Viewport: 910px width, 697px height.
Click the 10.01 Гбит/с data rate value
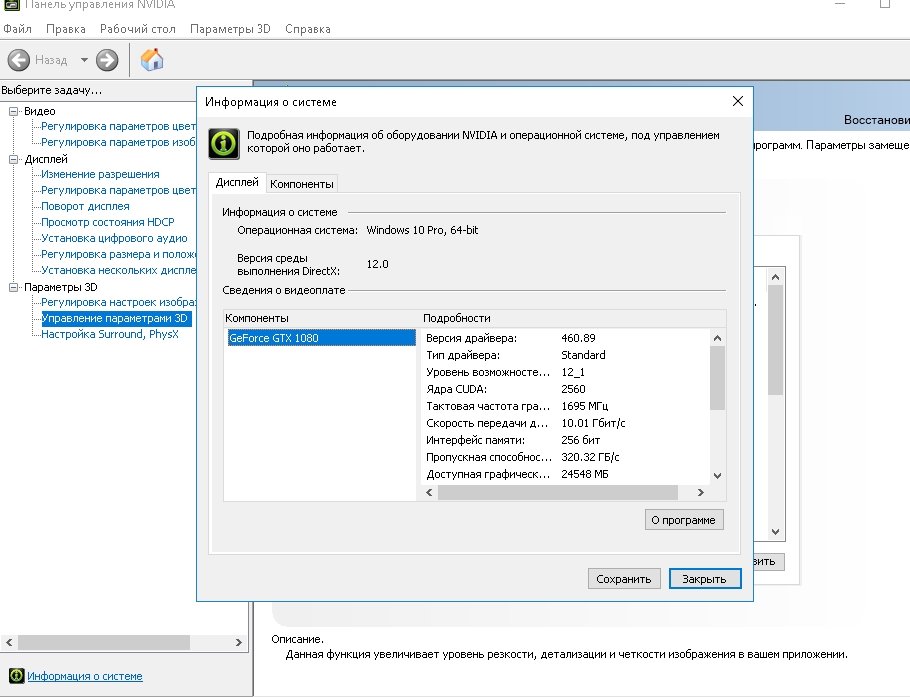(593, 423)
